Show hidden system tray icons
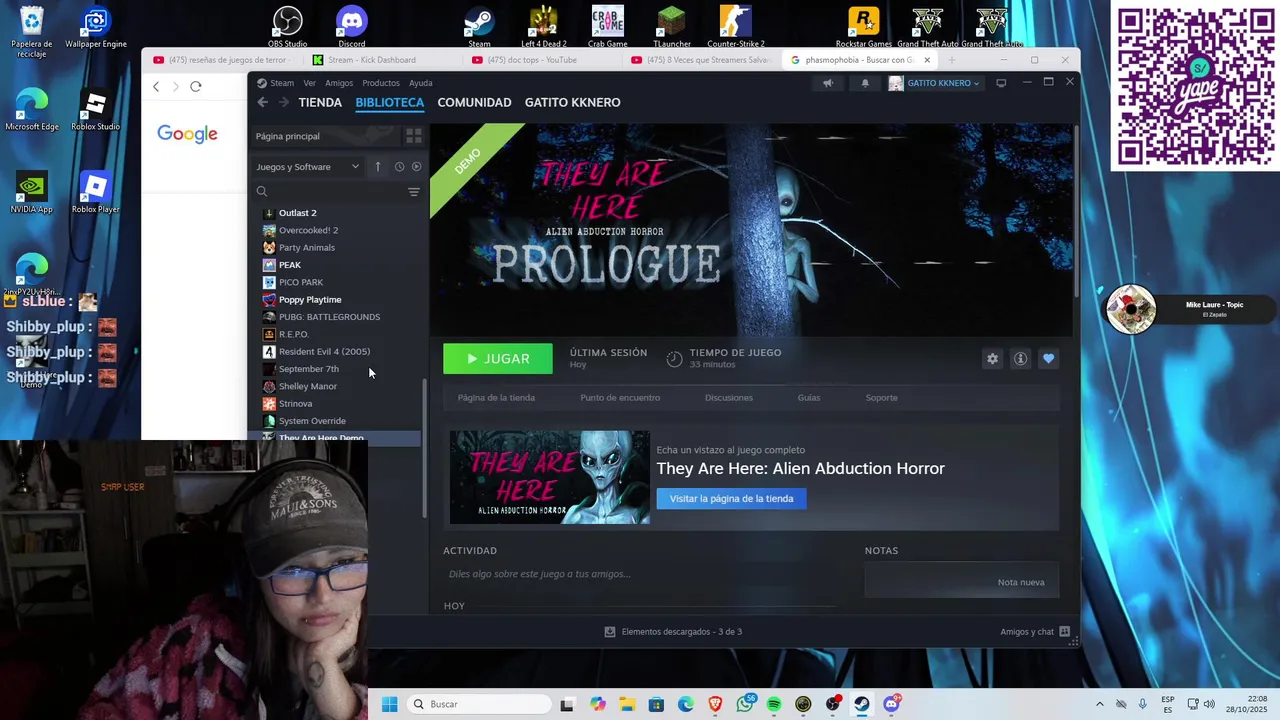 [x=1100, y=704]
